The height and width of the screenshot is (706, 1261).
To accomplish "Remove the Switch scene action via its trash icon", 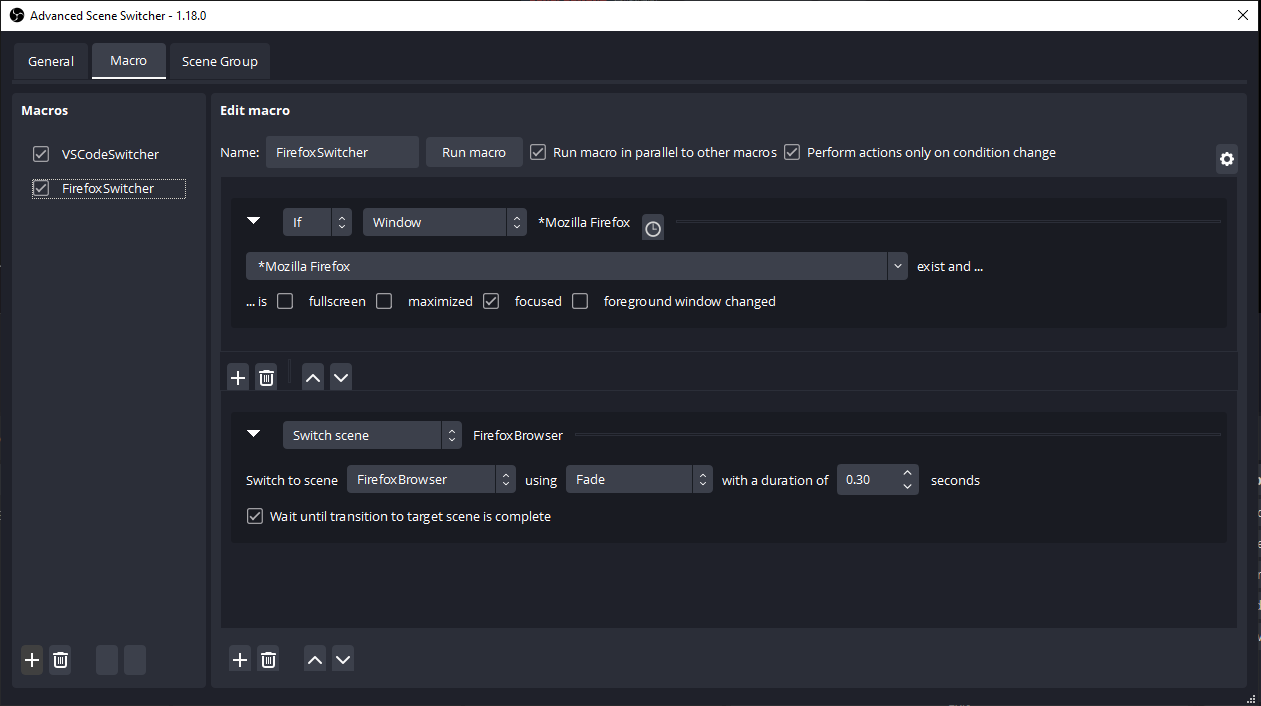I will (x=268, y=659).
